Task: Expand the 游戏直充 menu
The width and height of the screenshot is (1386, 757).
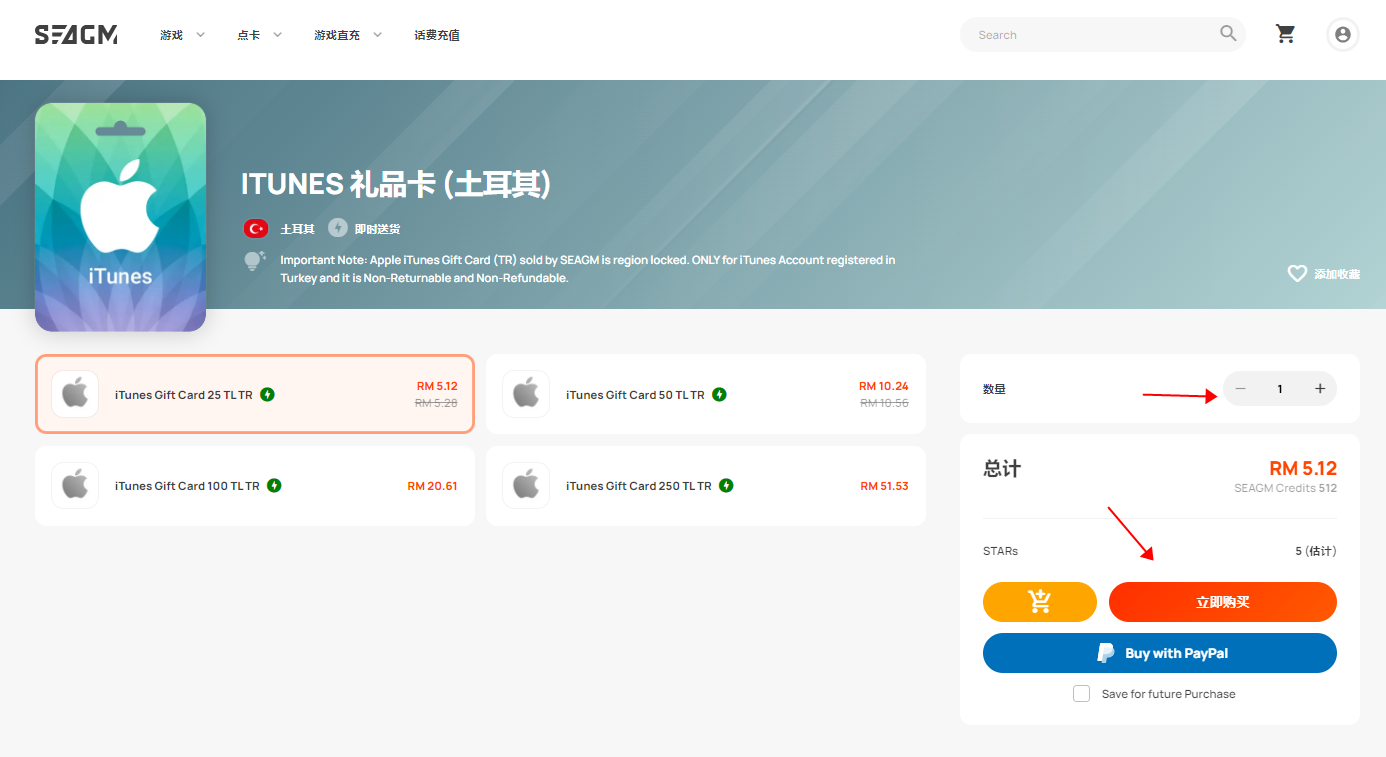Action: point(348,35)
